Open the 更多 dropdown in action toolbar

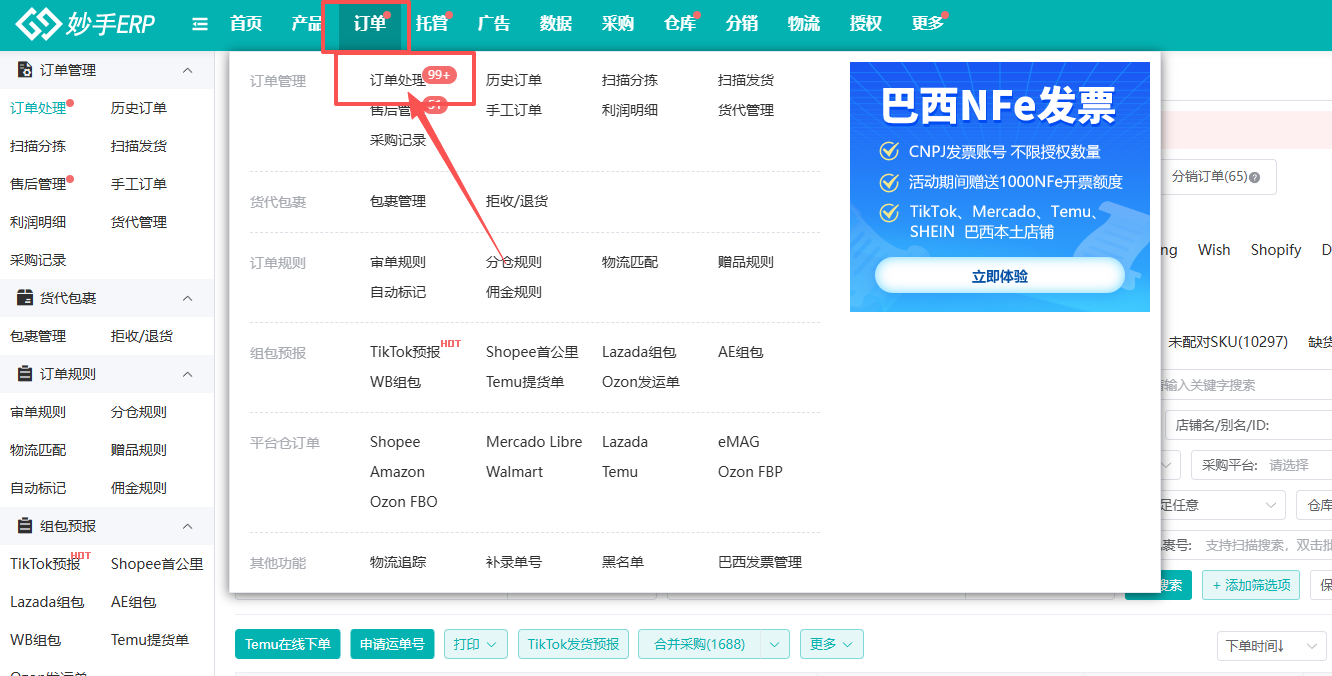pyautogui.click(x=832, y=644)
